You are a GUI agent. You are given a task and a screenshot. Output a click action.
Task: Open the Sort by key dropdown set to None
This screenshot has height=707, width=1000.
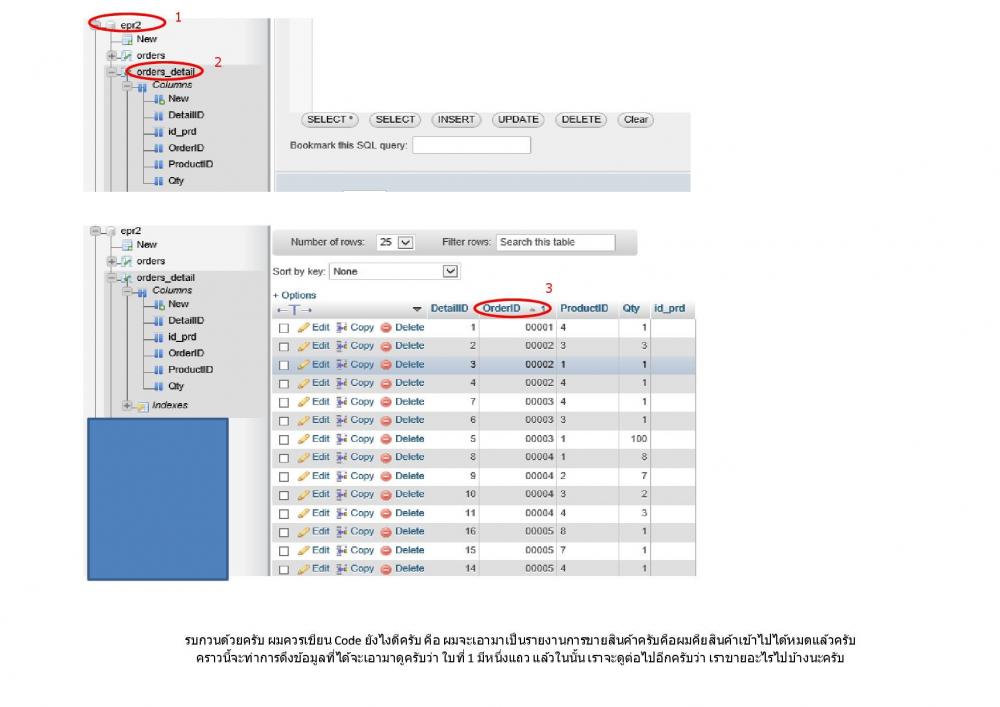(395, 272)
